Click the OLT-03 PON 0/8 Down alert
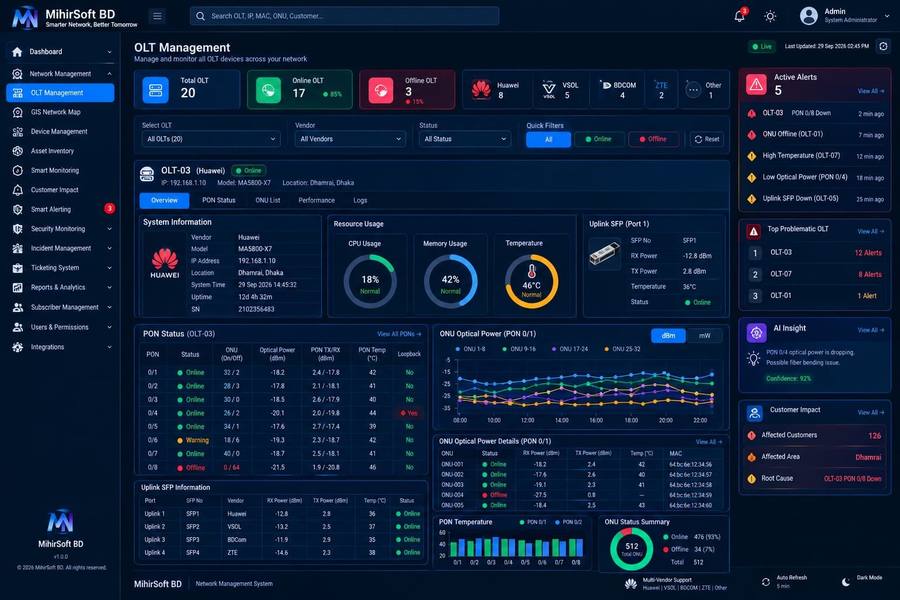Image resolution: width=900 pixels, height=600 pixels. [x=814, y=113]
